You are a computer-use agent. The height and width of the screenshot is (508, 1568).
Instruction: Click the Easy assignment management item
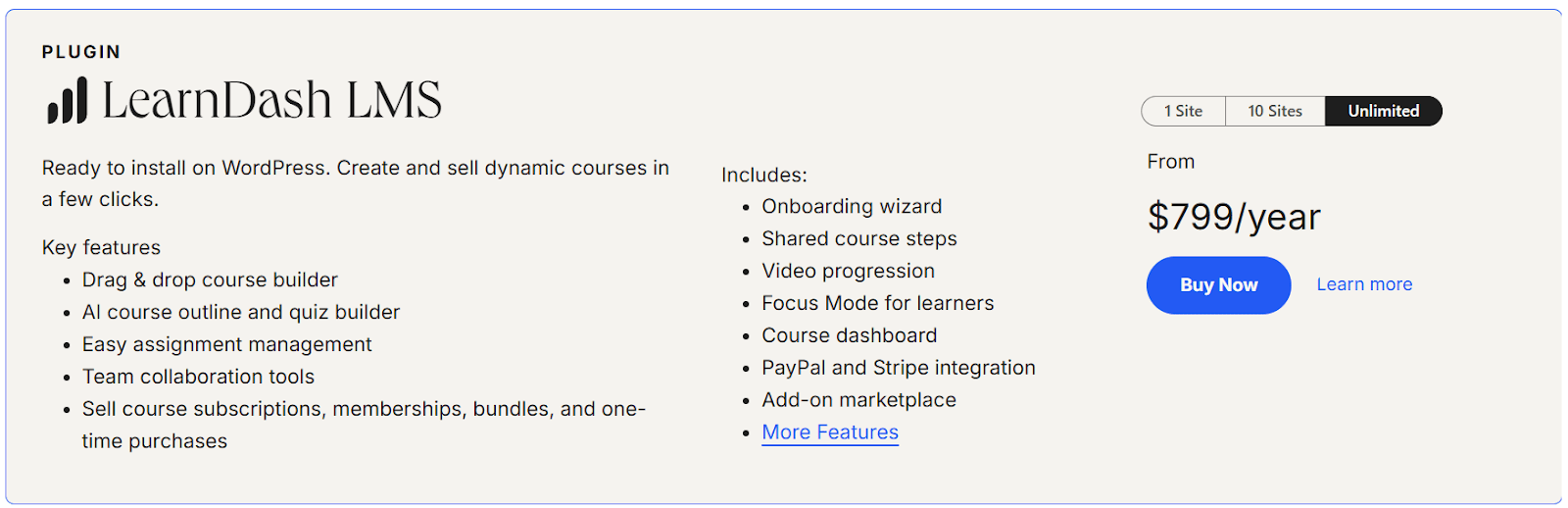pos(226,345)
